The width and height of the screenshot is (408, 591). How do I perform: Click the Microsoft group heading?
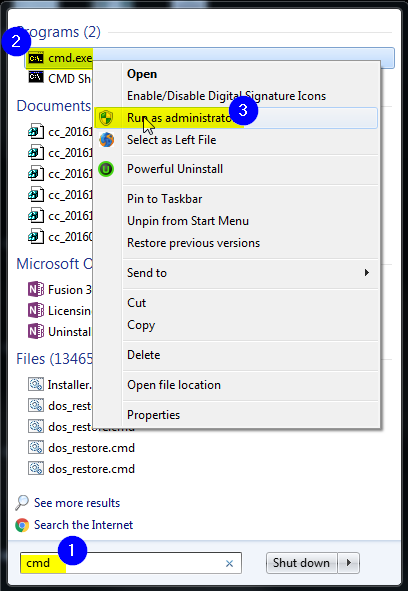pos(54,264)
